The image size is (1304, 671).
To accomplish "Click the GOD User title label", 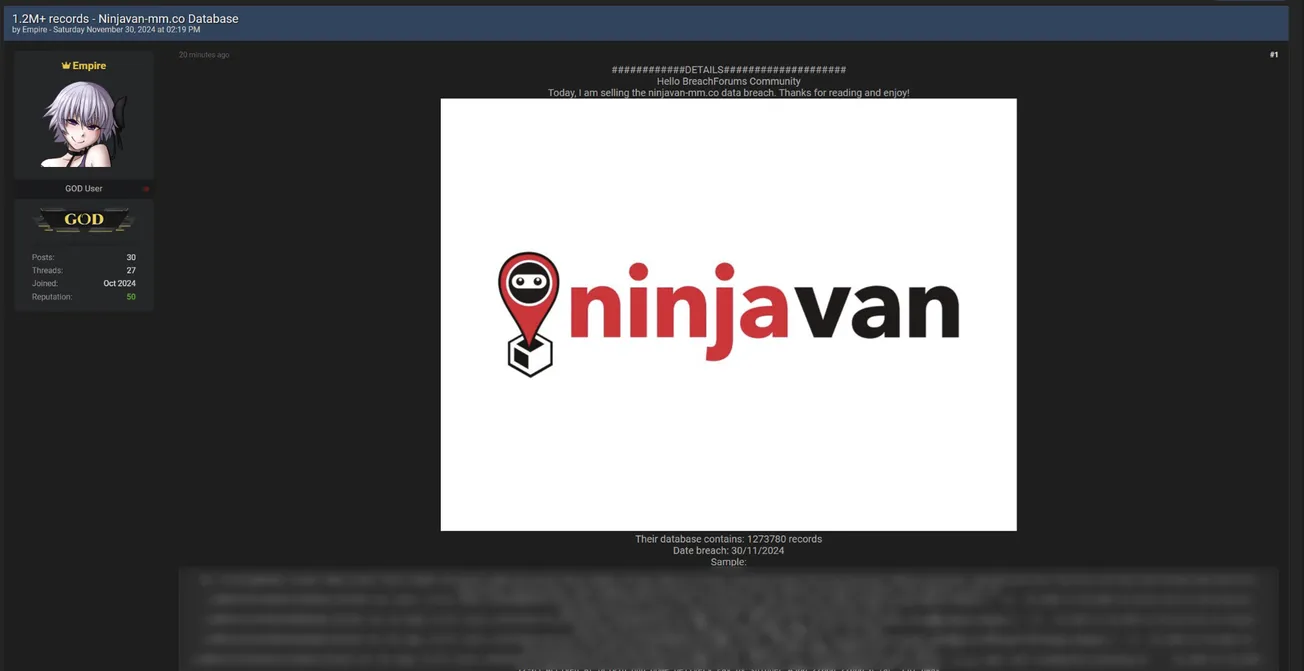I will click(83, 188).
